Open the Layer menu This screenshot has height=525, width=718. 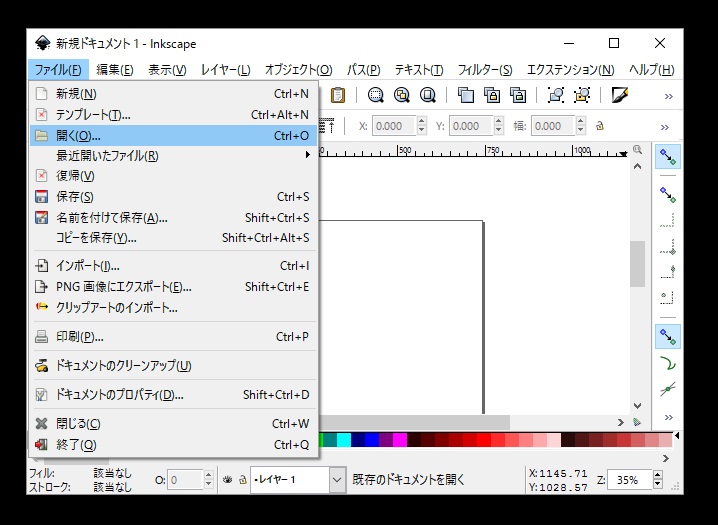coord(225,70)
